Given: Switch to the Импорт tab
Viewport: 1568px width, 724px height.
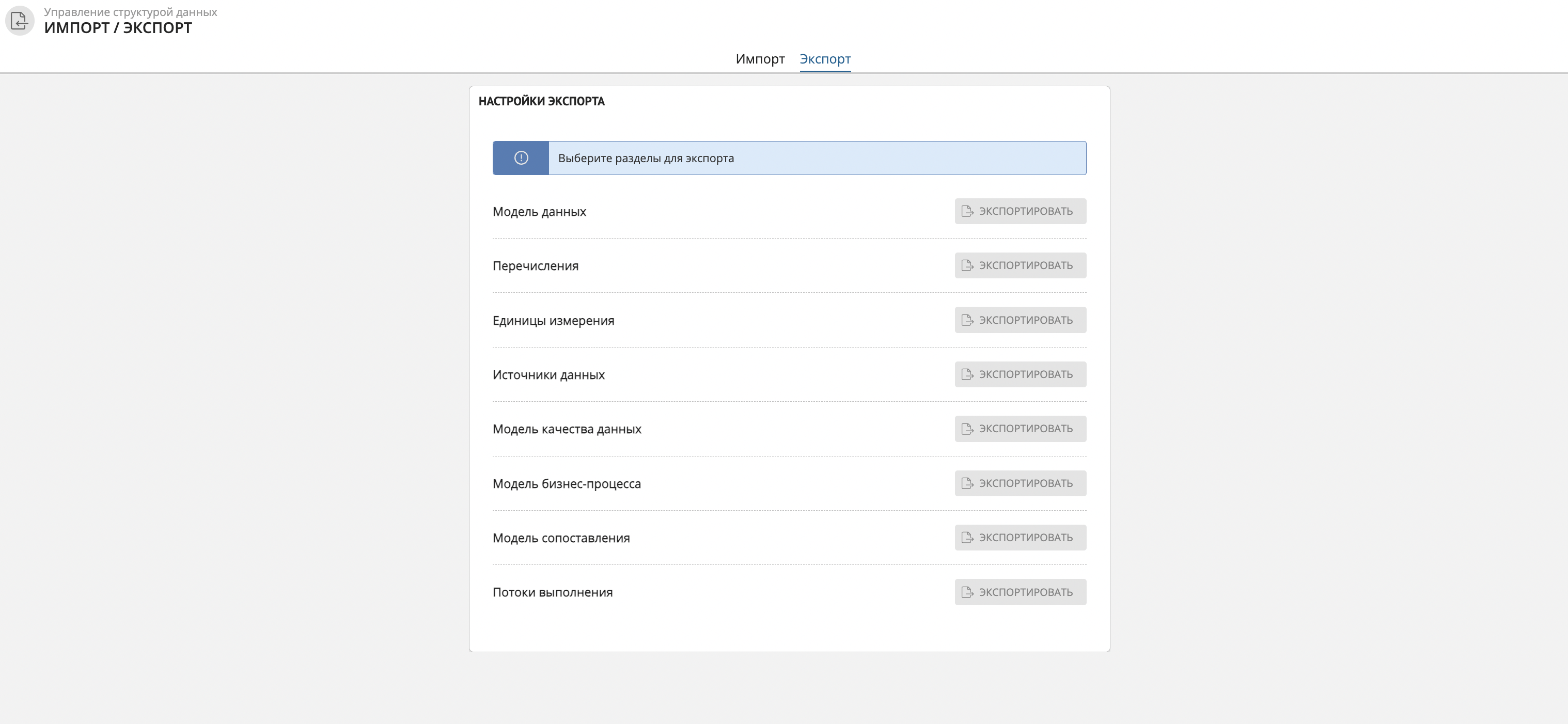Looking at the screenshot, I should [760, 59].
